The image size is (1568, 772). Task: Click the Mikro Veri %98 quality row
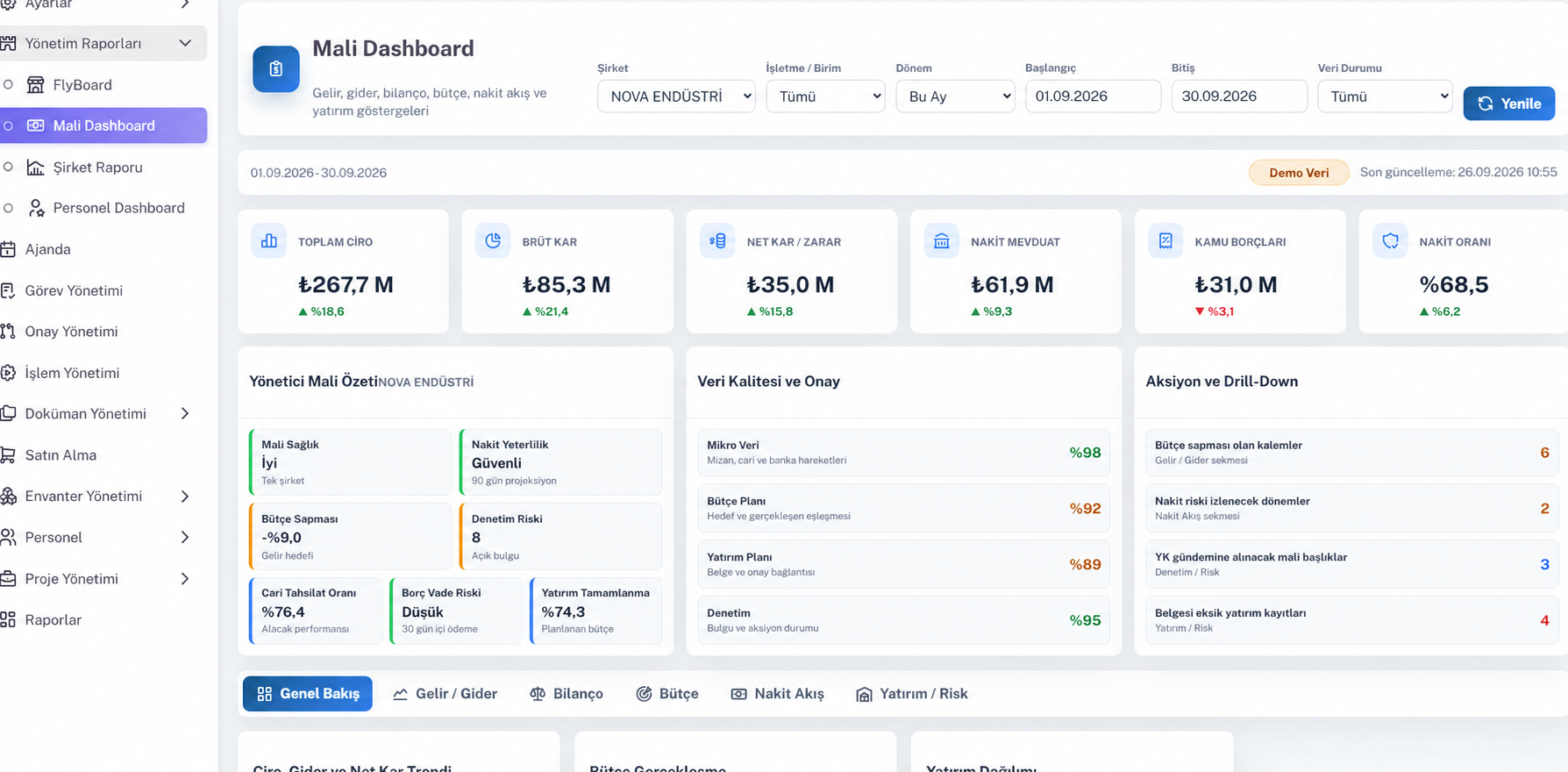(x=903, y=453)
